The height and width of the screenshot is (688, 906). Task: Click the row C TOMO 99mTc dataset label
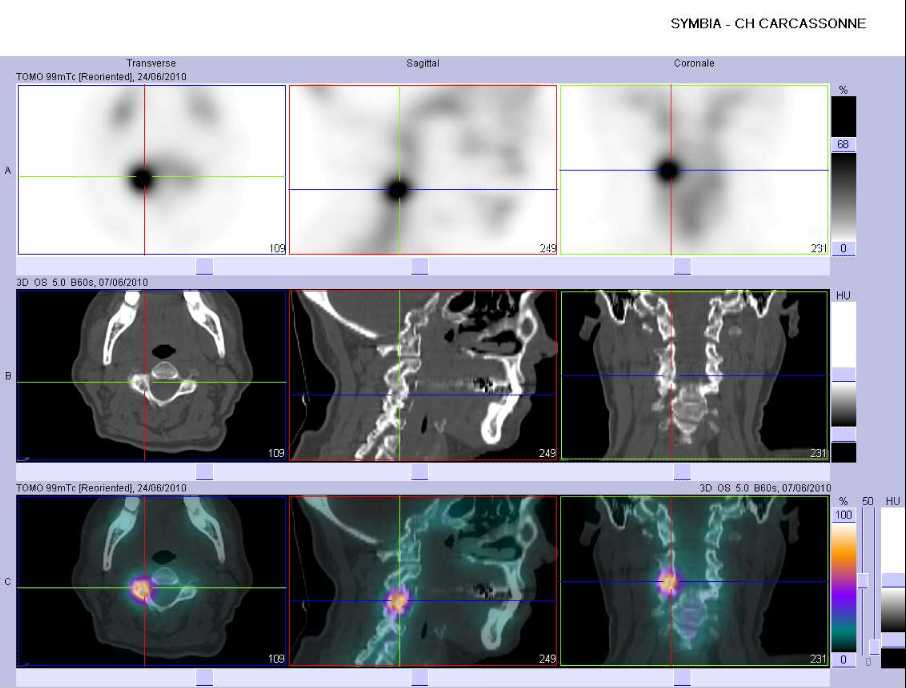coord(101,488)
